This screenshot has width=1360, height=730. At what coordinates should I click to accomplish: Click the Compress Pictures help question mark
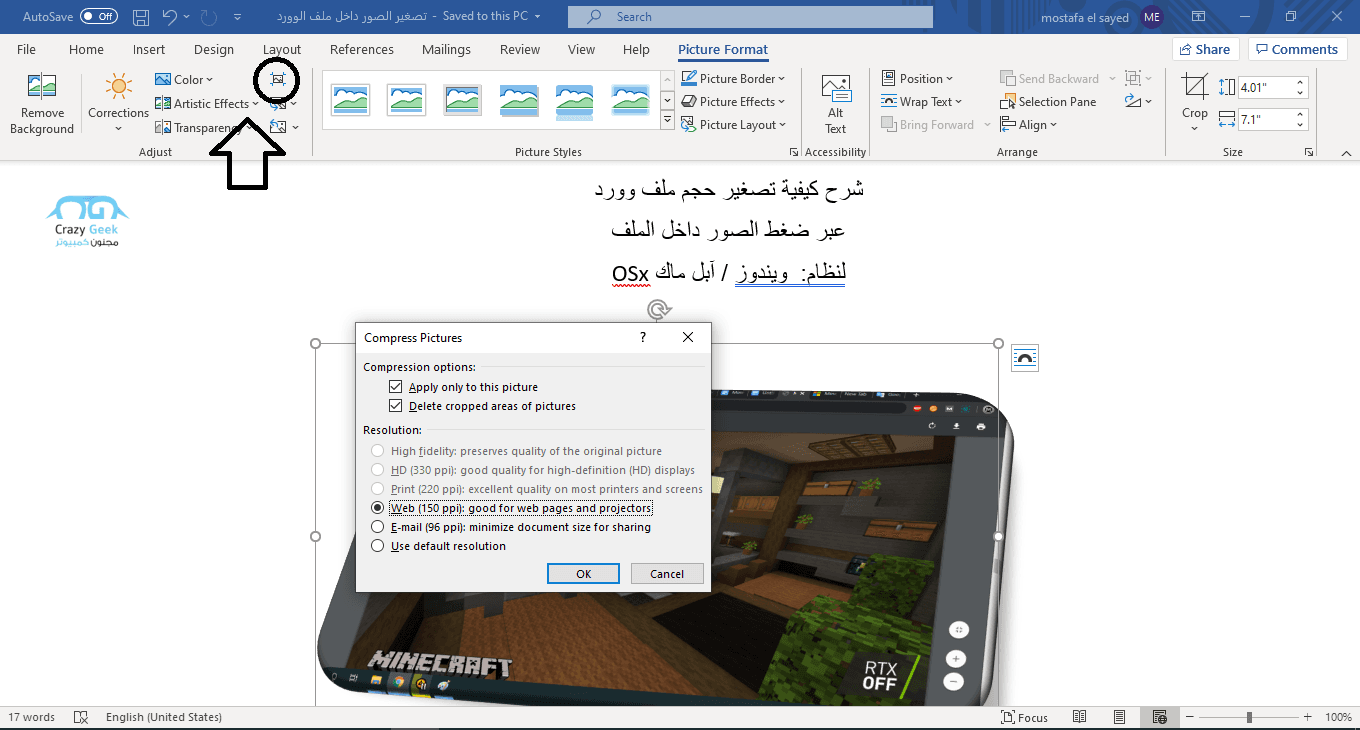click(643, 338)
